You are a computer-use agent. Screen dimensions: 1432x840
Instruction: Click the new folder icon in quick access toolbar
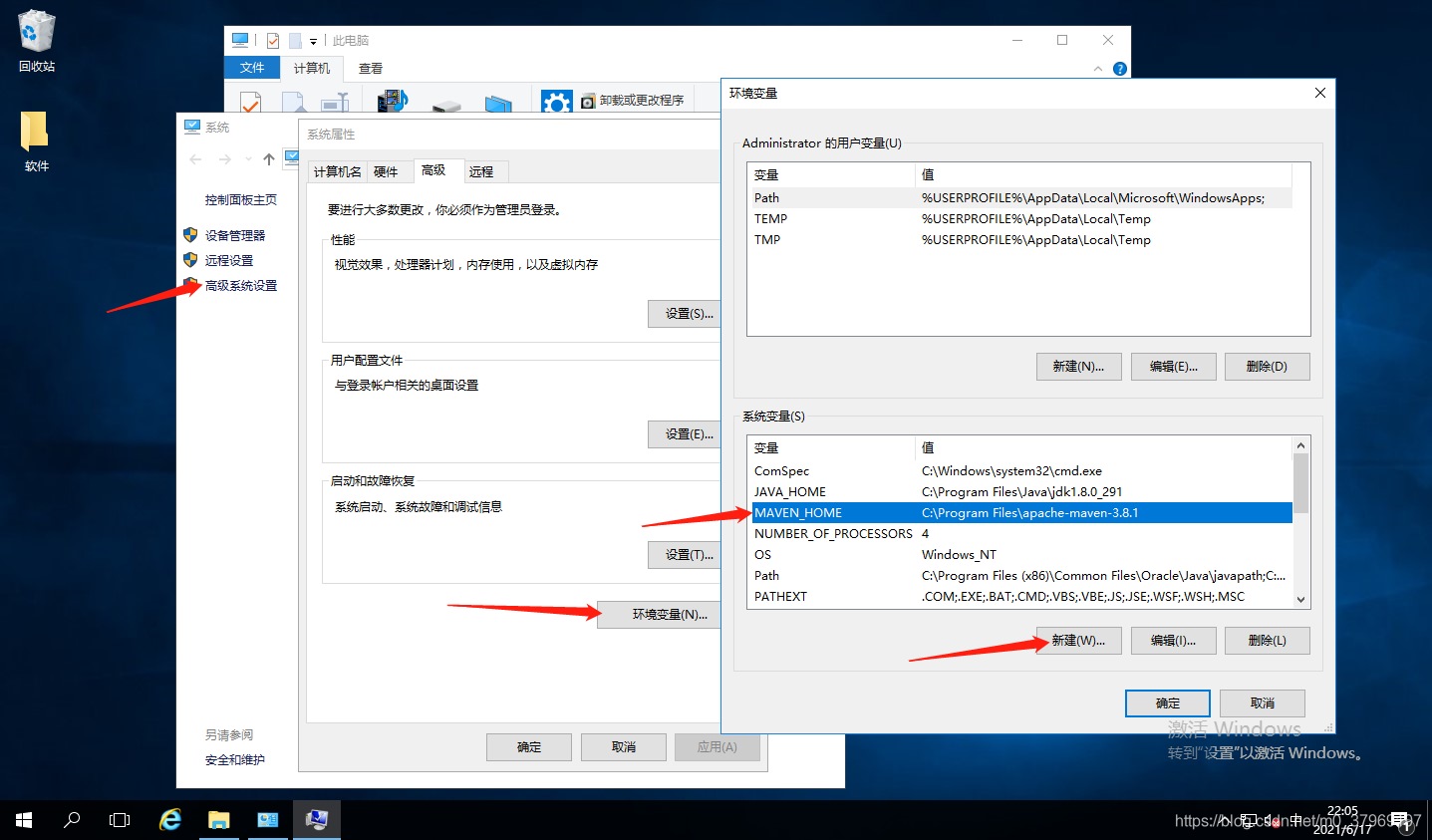coord(295,41)
